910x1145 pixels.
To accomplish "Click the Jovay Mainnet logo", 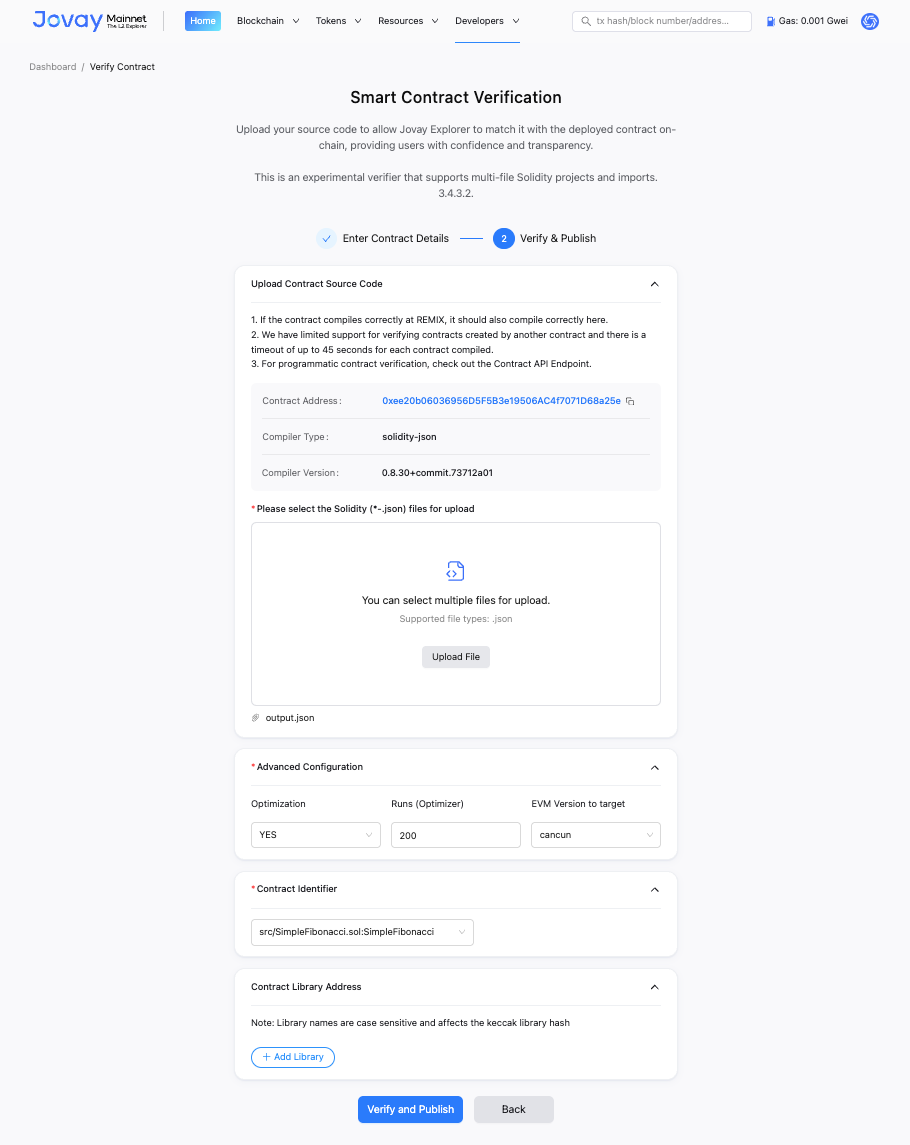I will [x=89, y=20].
